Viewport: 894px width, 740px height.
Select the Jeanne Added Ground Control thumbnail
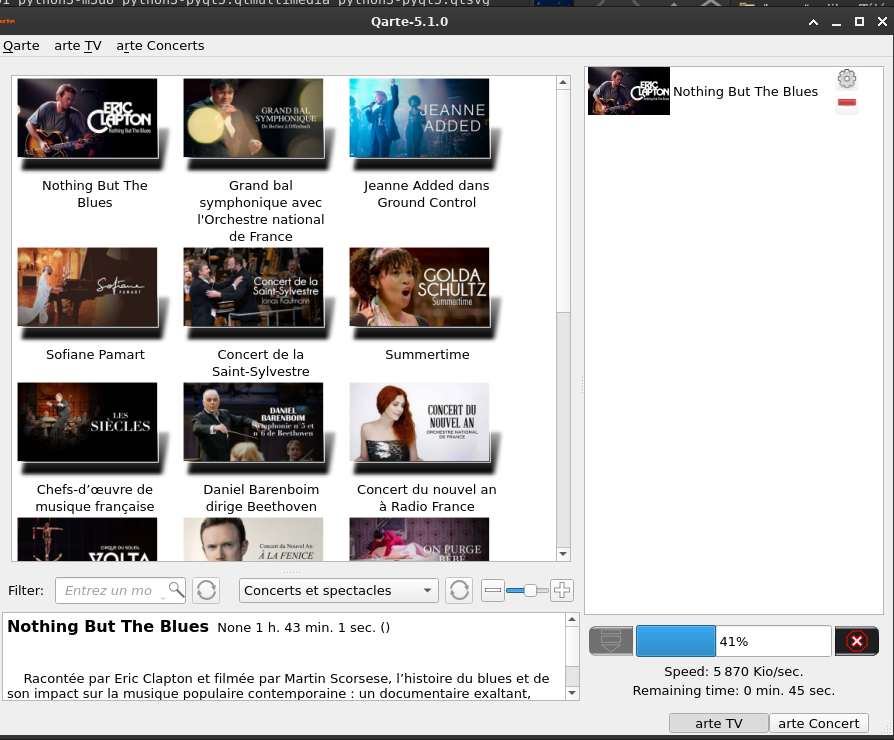pos(419,119)
